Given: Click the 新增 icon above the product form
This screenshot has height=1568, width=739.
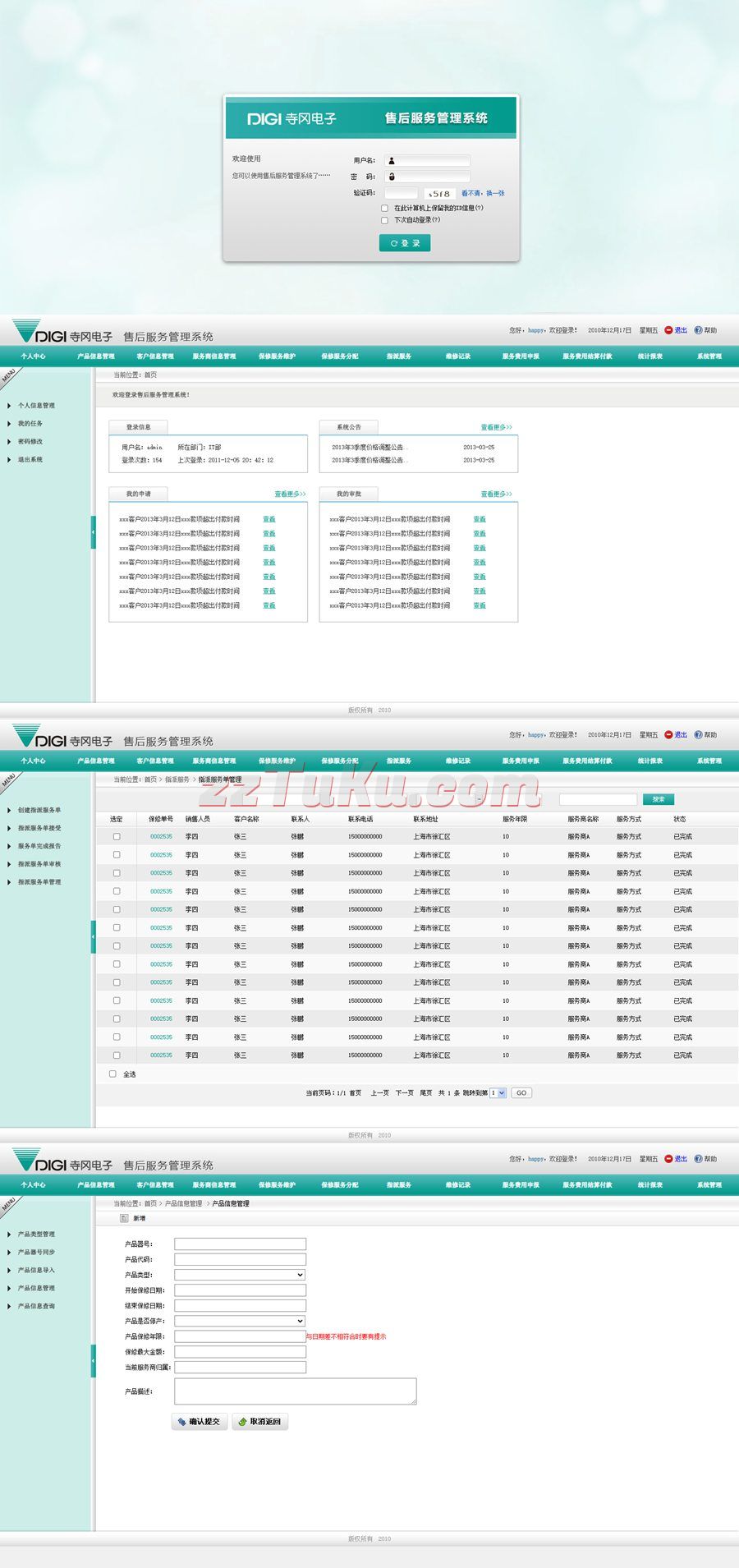Looking at the screenshot, I should [x=124, y=1218].
